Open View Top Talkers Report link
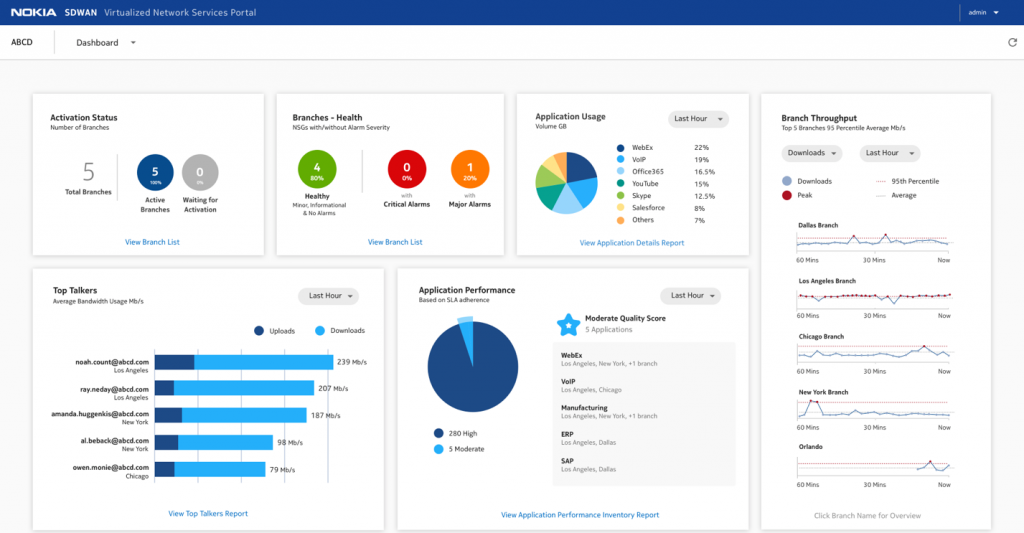Screen dimensions: 1024x533 (208, 514)
